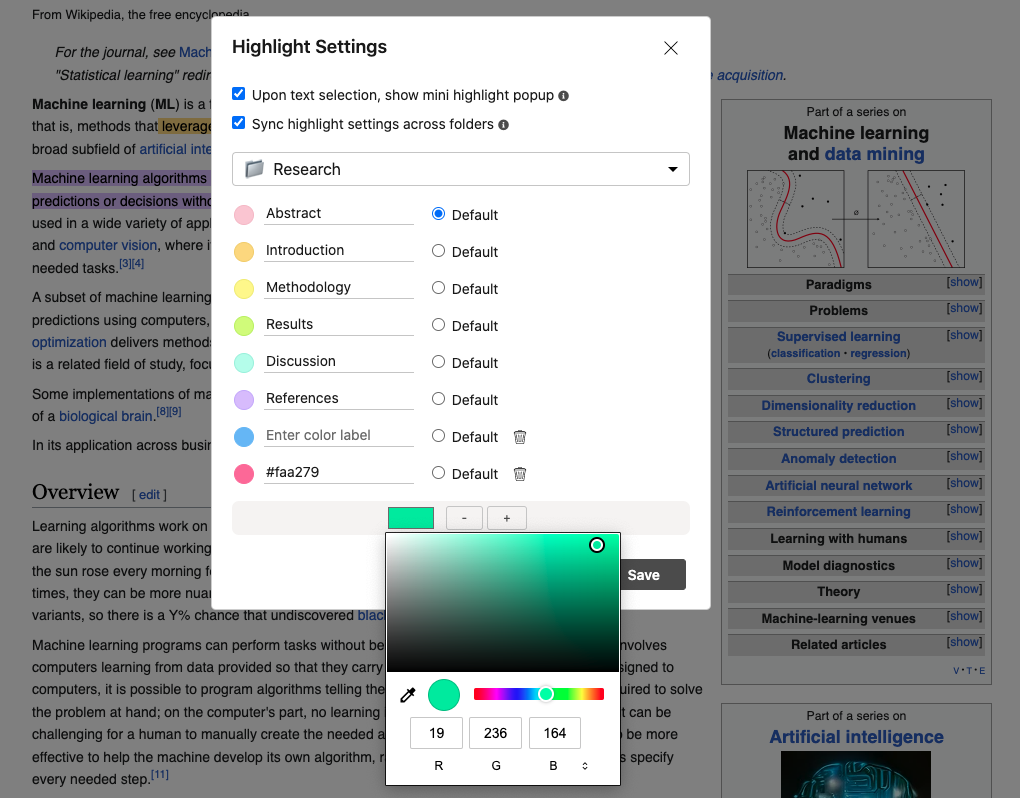
Task: Click the hue slider handle
Action: tap(546, 694)
